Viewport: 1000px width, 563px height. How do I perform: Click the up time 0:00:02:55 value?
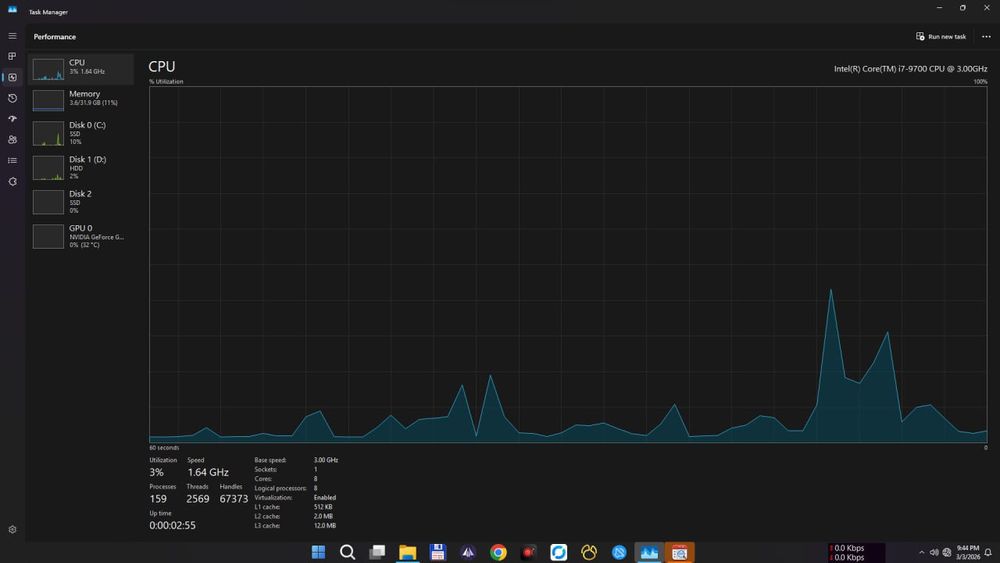click(x=172, y=525)
